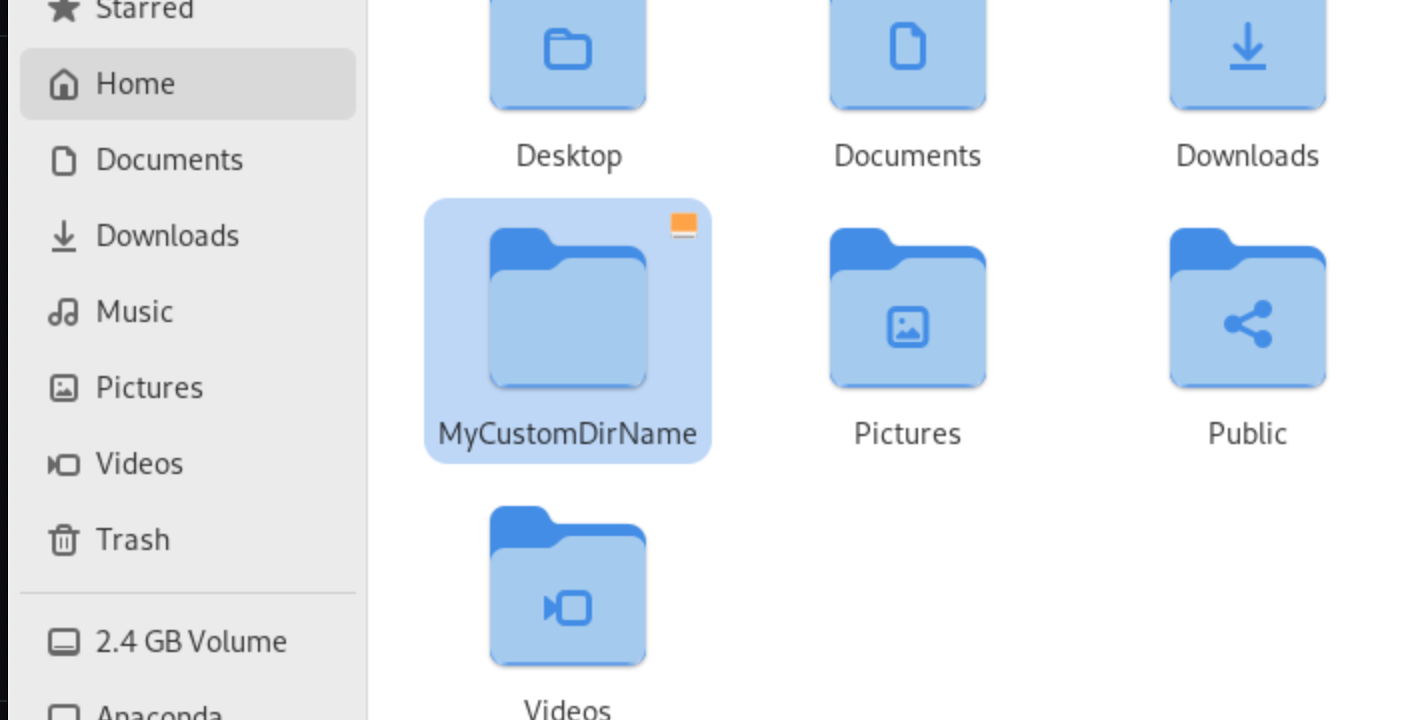Open the Documents folder in the file view

(907, 60)
